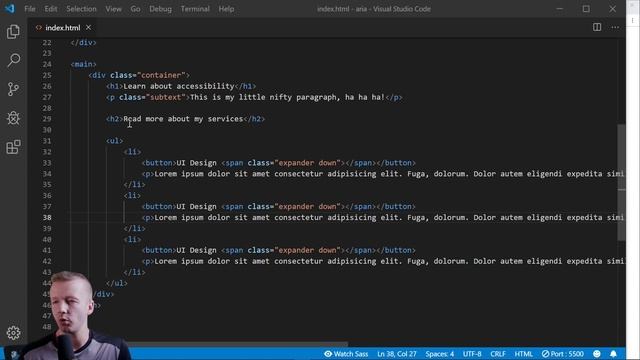Change indentation via Spaces: 4
This screenshot has width=640, height=360.
coord(440,354)
